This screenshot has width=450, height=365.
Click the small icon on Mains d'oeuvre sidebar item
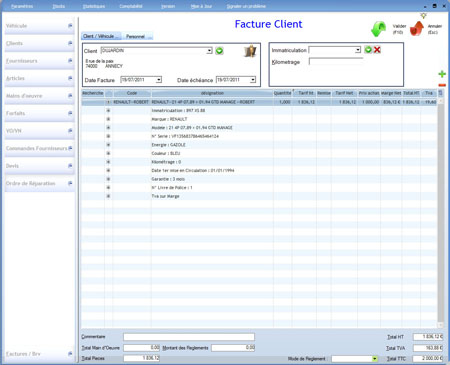70,96
